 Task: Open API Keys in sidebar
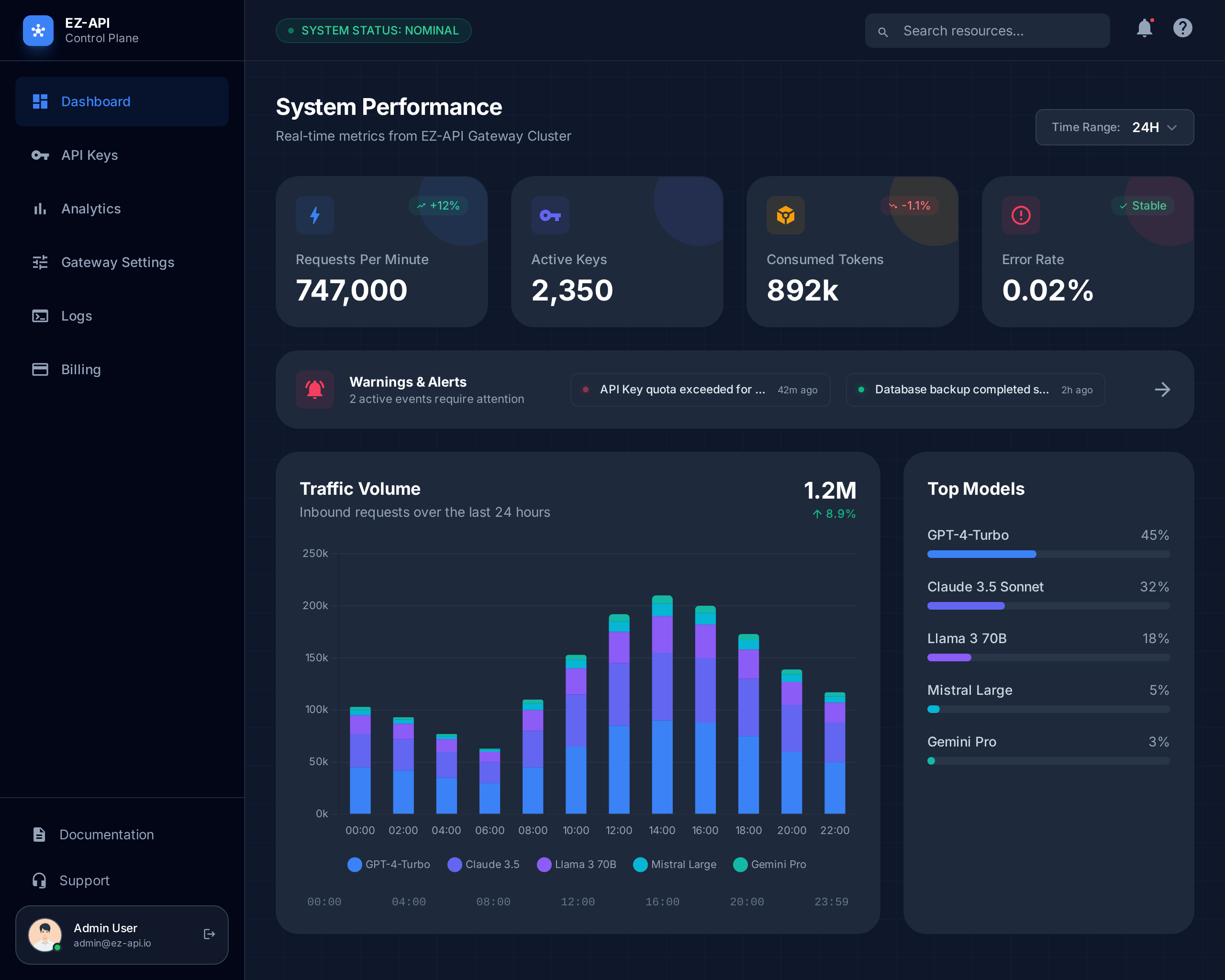pyautogui.click(x=89, y=155)
